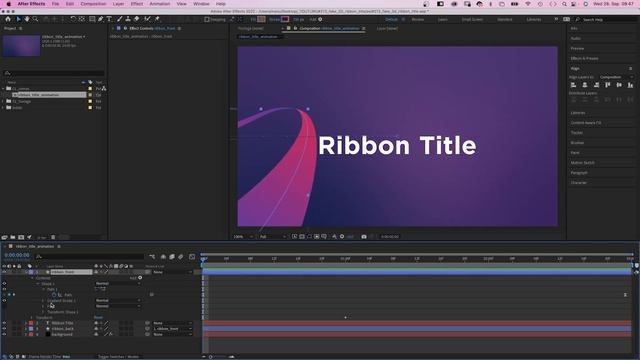Toggle Frame Blending timeline switch
The width and height of the screenshot is (640, 360).
[x=172, y=257]
